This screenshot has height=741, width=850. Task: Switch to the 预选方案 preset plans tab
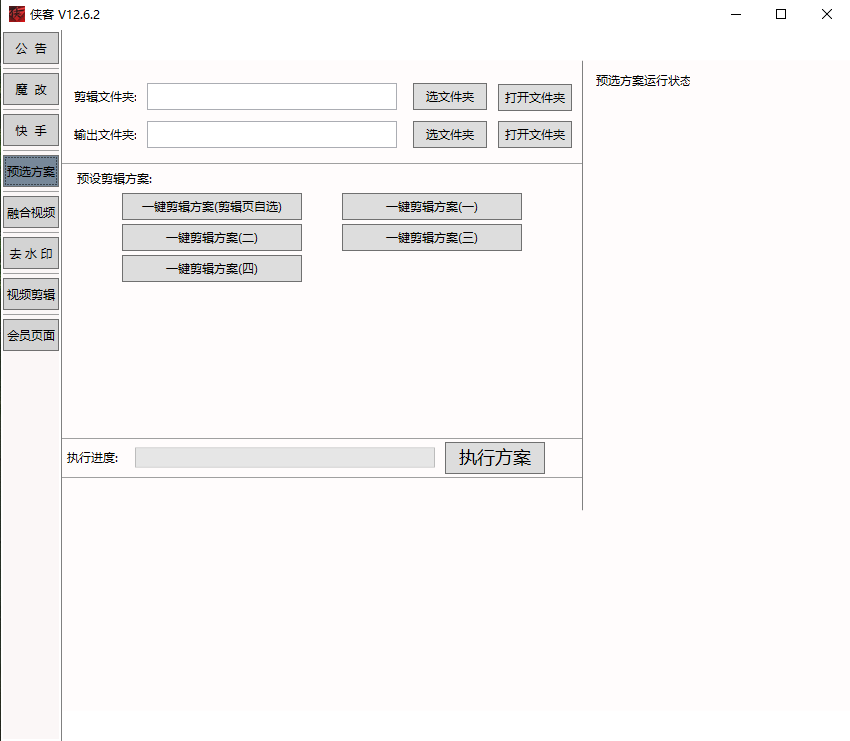click(x=31, y=171)
